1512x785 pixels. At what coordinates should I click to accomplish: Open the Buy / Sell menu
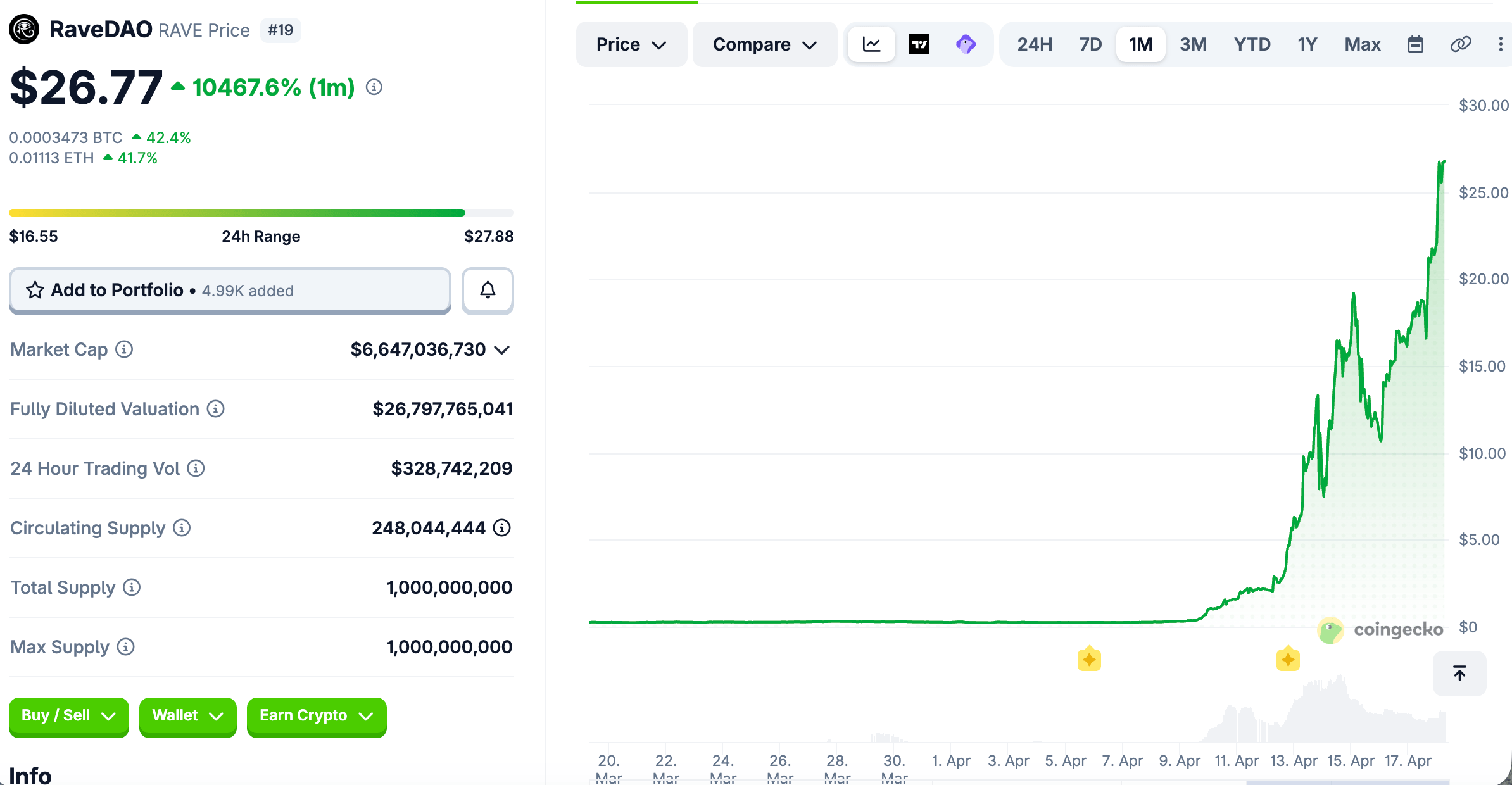68,716
